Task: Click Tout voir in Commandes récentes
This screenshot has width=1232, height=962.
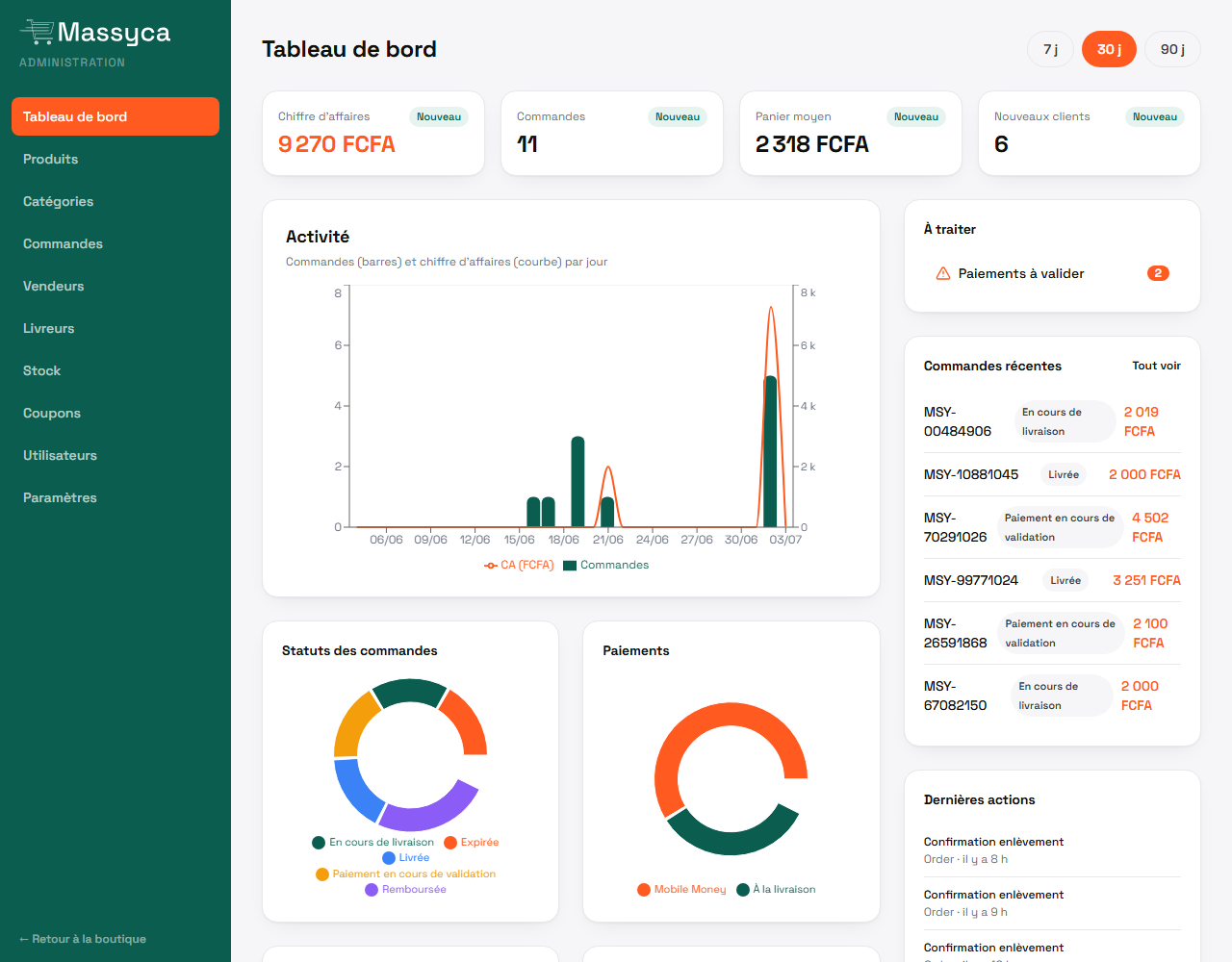Action: click(x=1156, y=366)
